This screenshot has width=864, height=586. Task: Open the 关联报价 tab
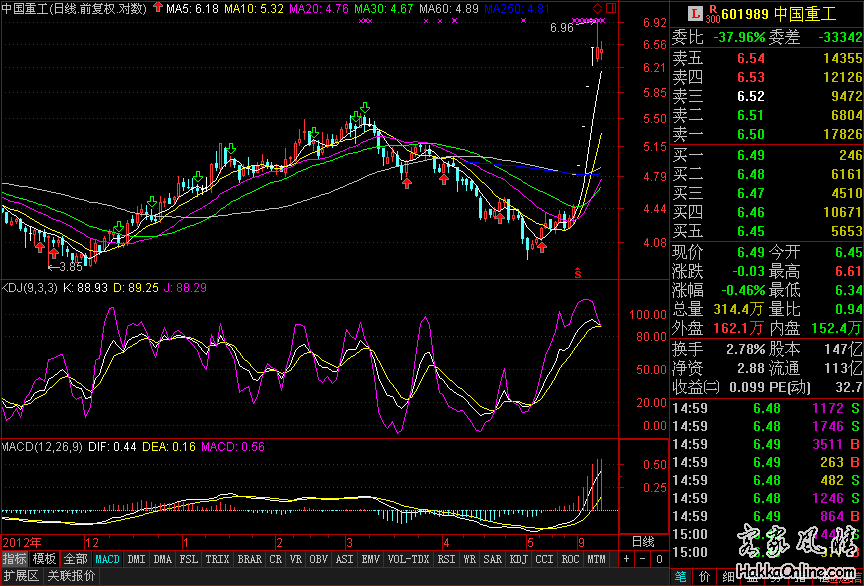point(71,577)
